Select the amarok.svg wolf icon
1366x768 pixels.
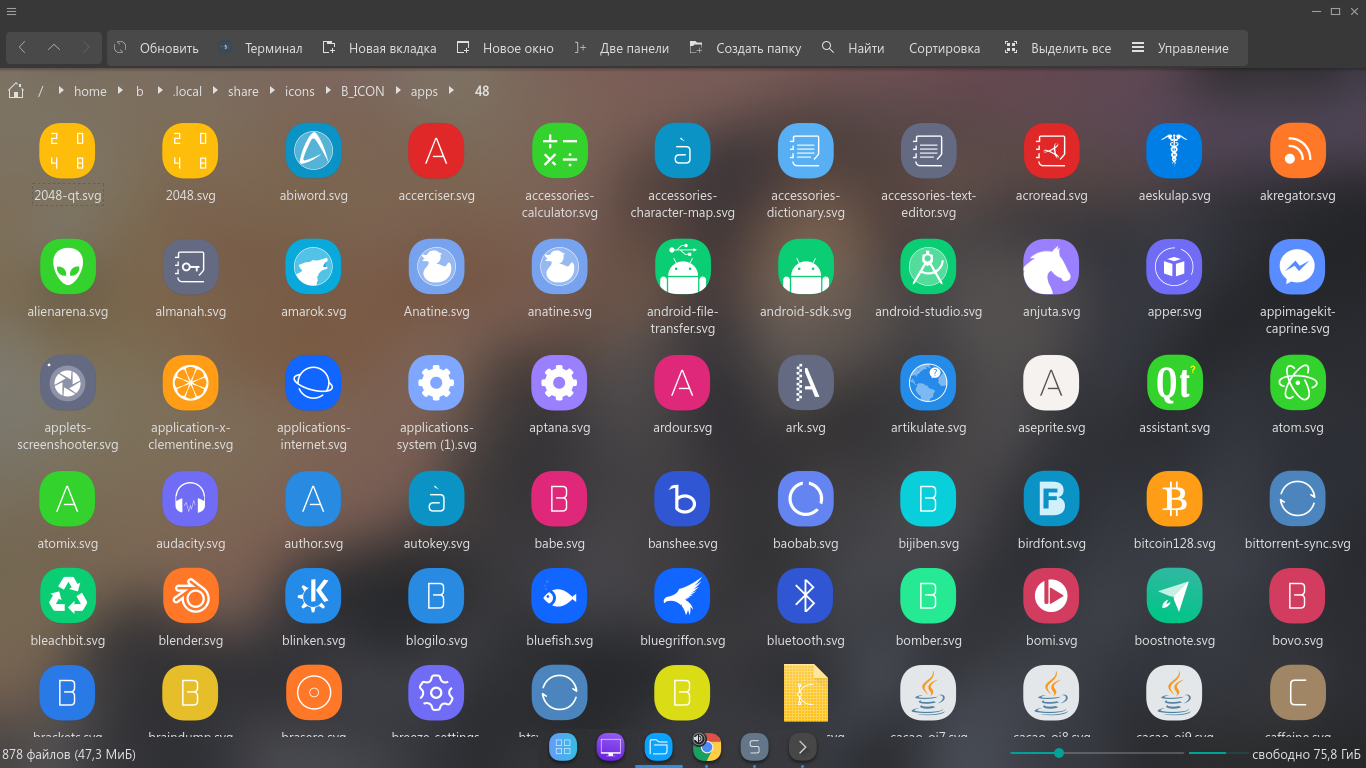pyautogui.click(x=313, y=267)
